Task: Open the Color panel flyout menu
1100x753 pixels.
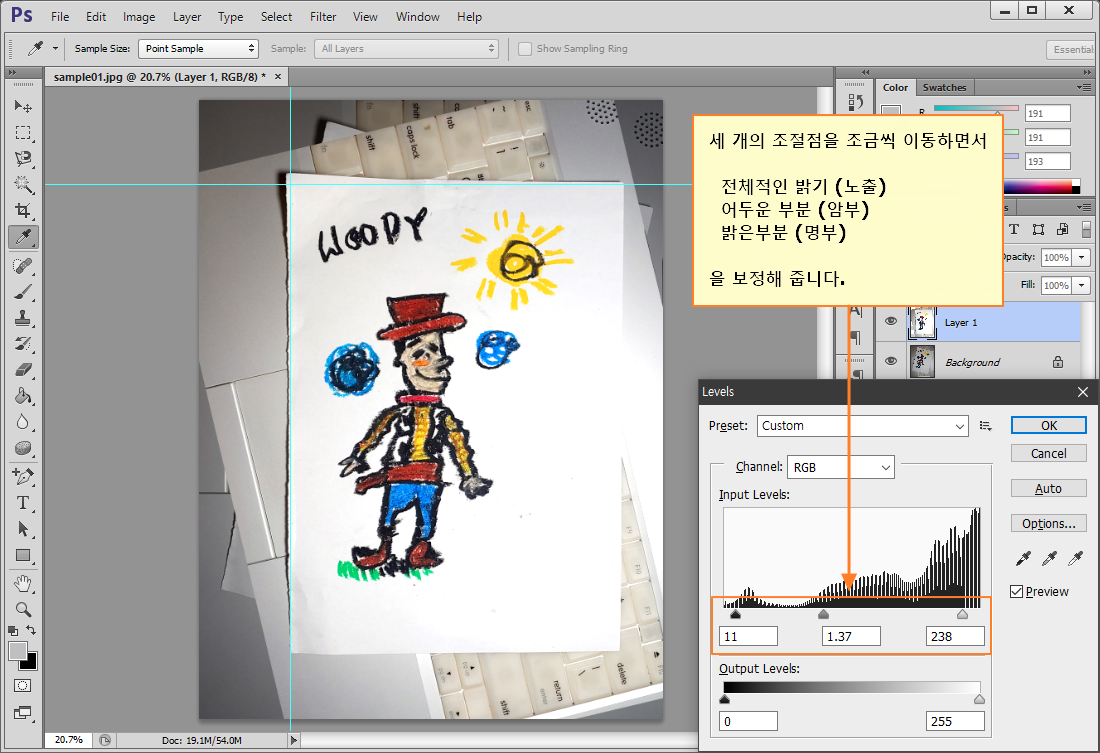Action: click(1085, 88)
